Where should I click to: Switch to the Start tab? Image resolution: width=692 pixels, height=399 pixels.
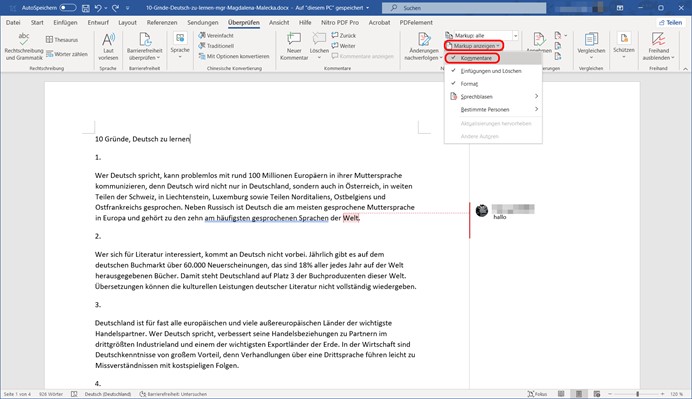coord(37,23)
